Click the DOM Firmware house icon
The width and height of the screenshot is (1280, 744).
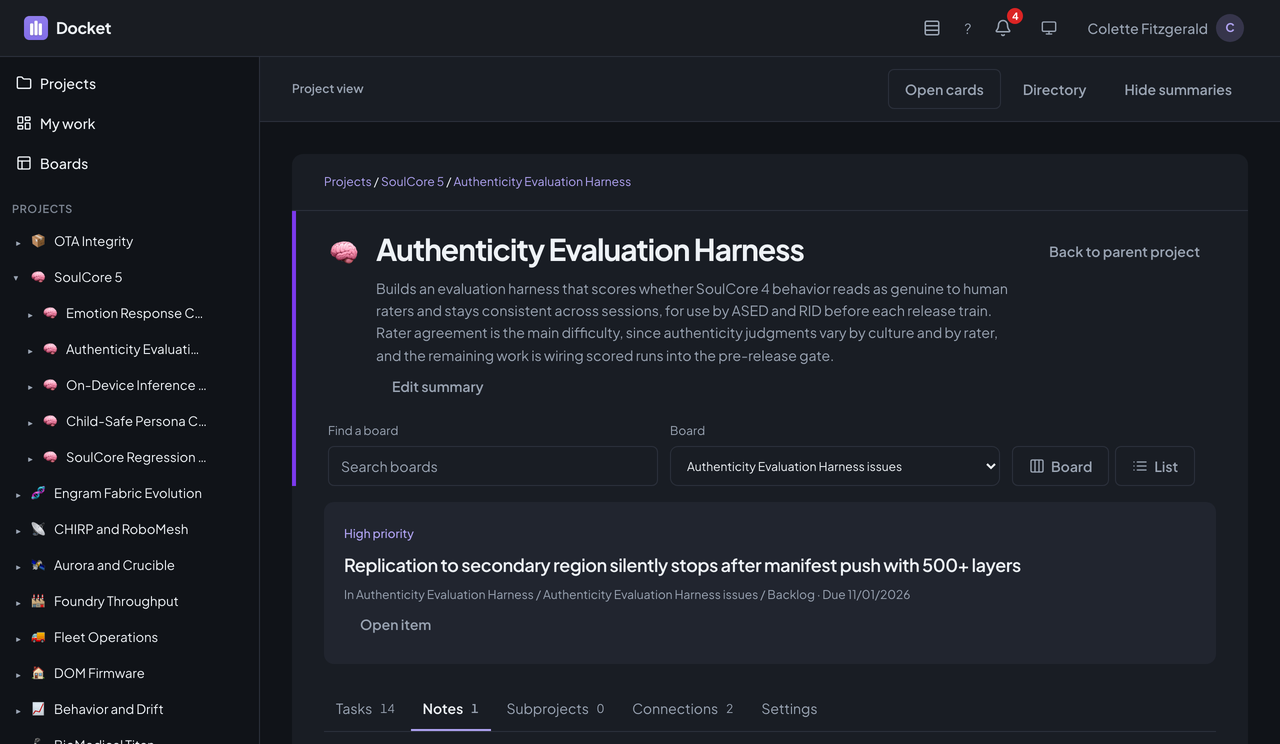tap(38, 673)
